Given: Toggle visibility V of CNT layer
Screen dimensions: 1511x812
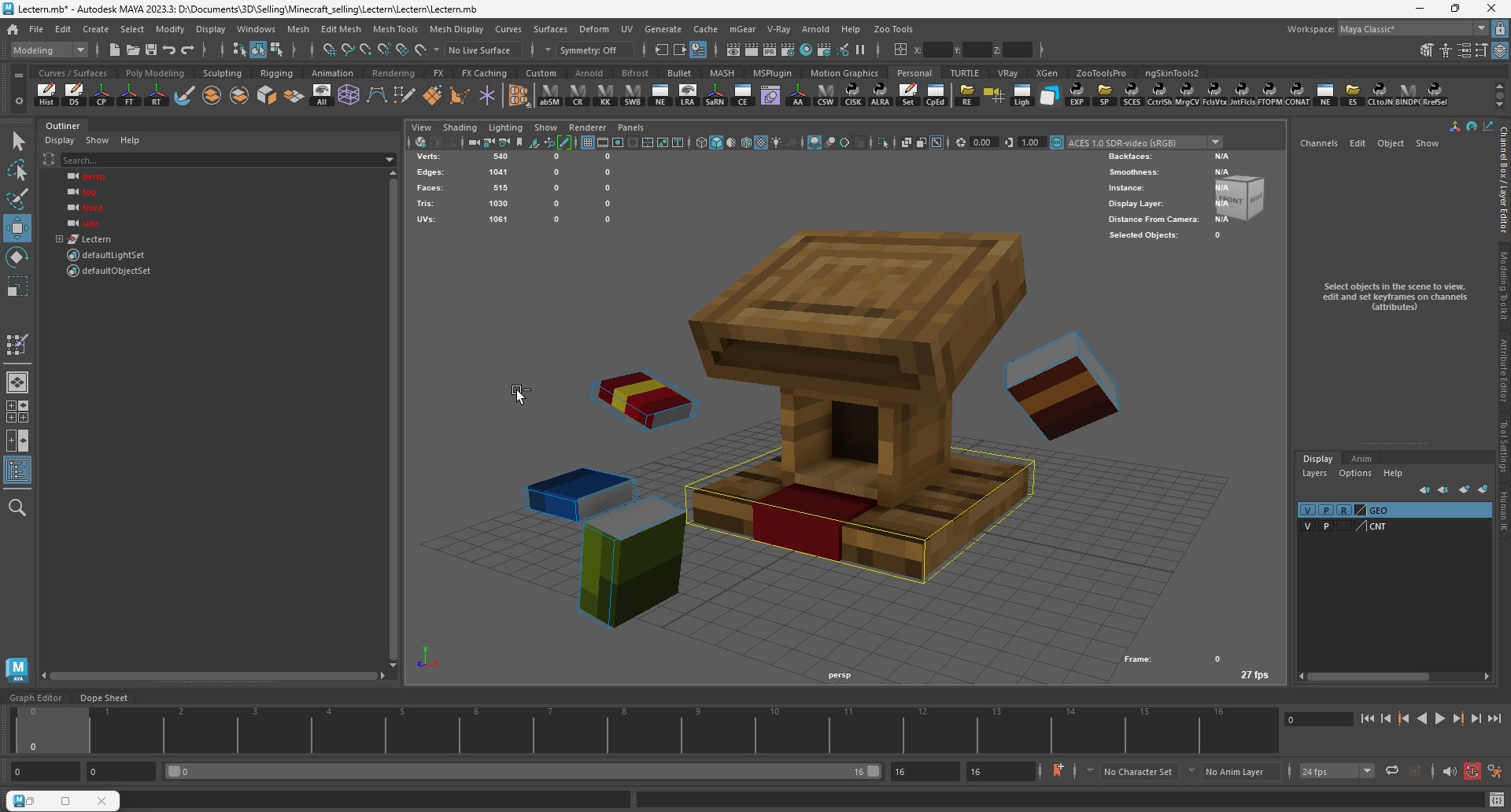Looking at the screenshot, I should 1307,526.
